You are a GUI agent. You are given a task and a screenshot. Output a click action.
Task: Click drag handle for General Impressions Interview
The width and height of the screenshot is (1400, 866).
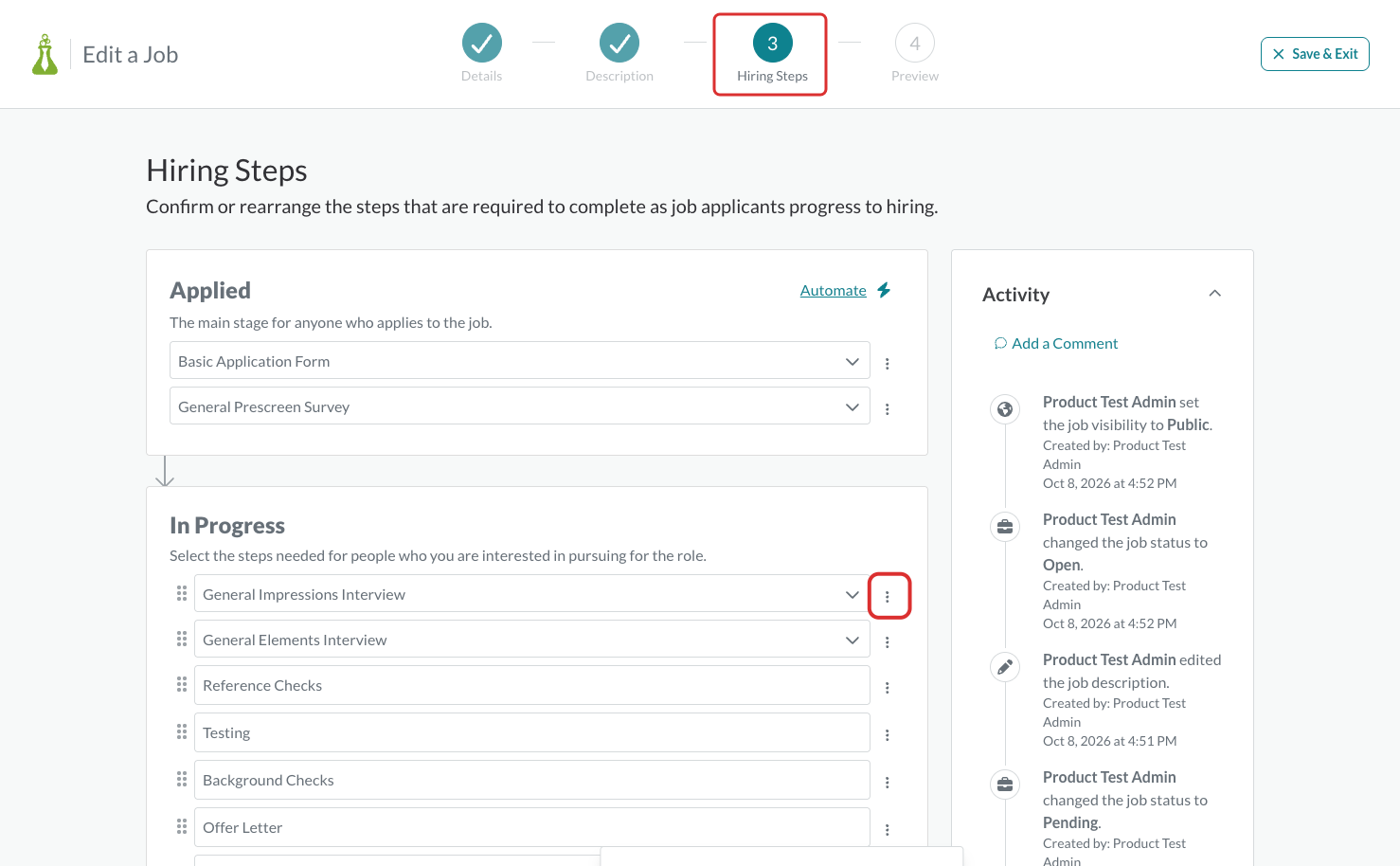coord(182,593)
